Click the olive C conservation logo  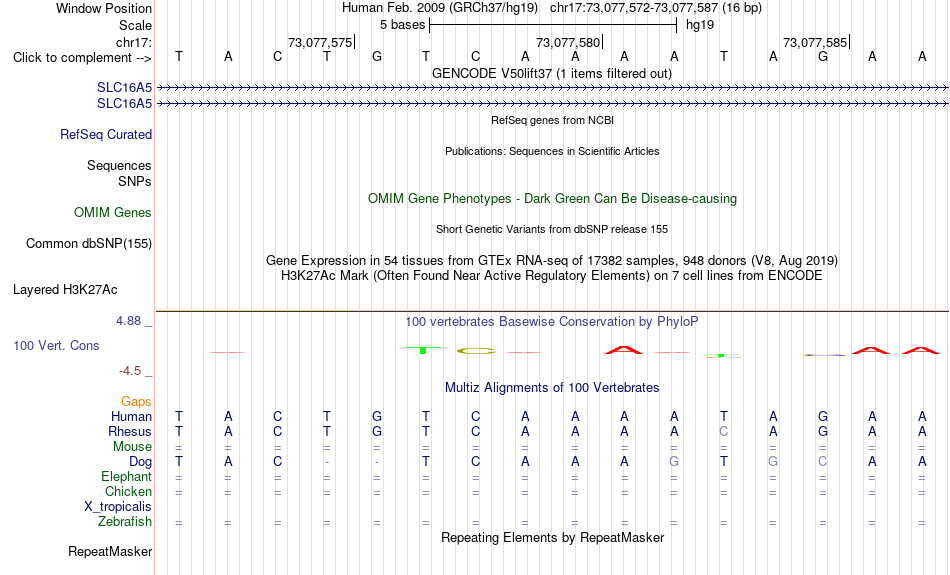pos(476,351)
